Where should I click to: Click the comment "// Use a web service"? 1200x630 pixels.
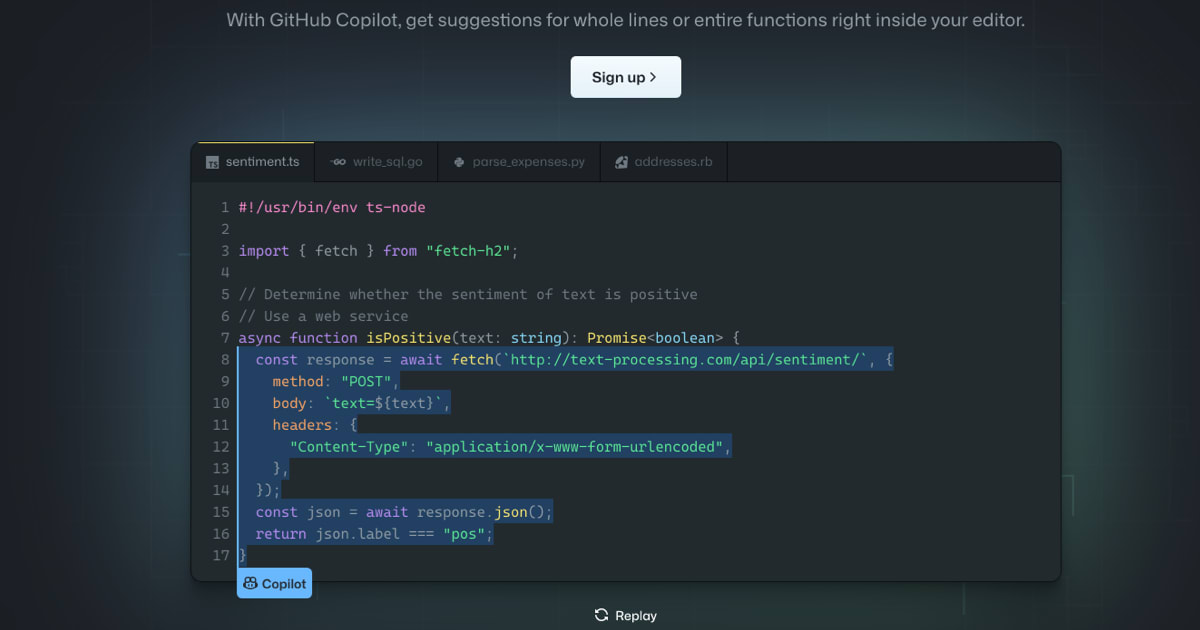[x=323, y=316]
